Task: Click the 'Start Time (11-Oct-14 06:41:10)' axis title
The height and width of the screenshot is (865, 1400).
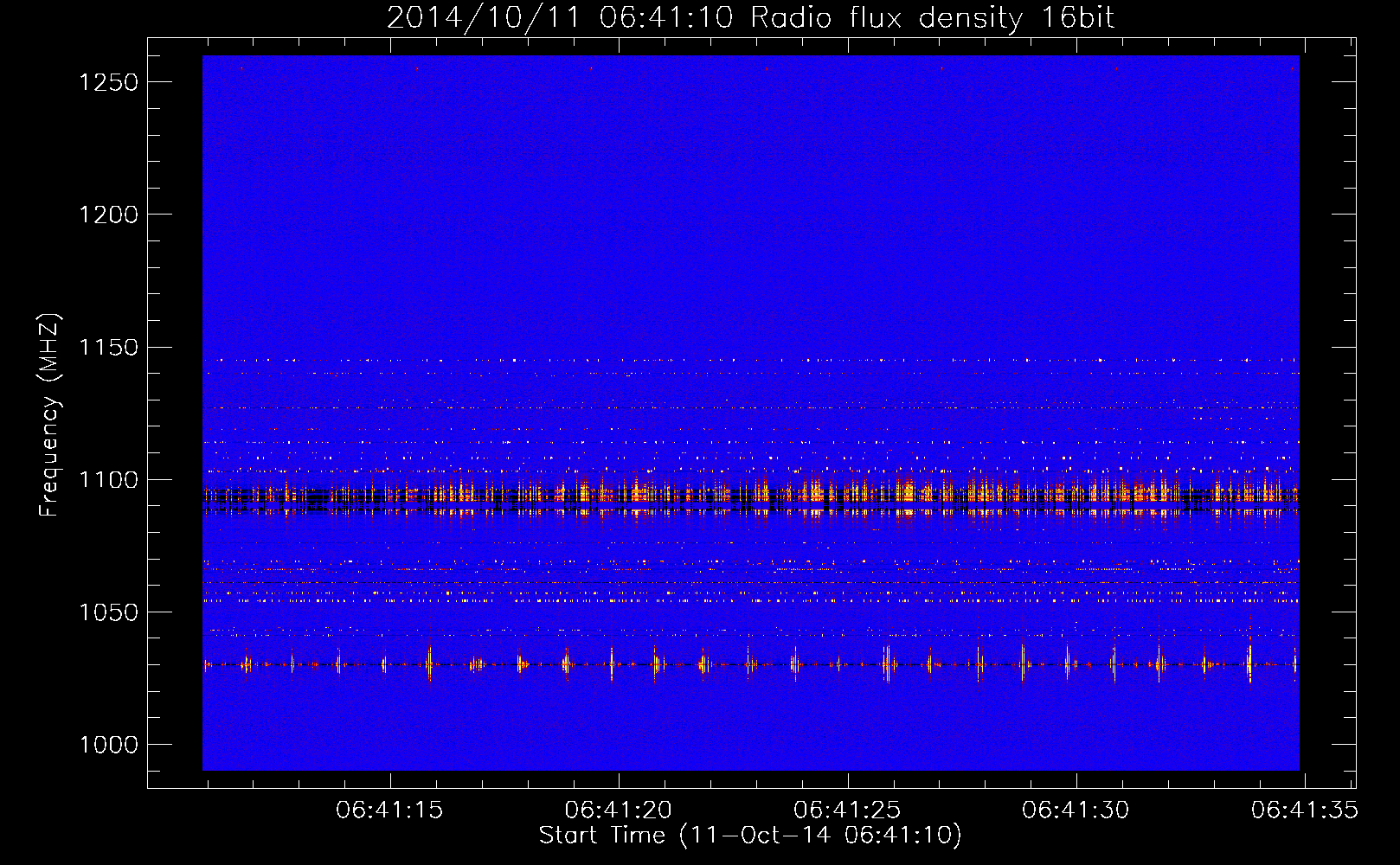Action: (750, 836)
